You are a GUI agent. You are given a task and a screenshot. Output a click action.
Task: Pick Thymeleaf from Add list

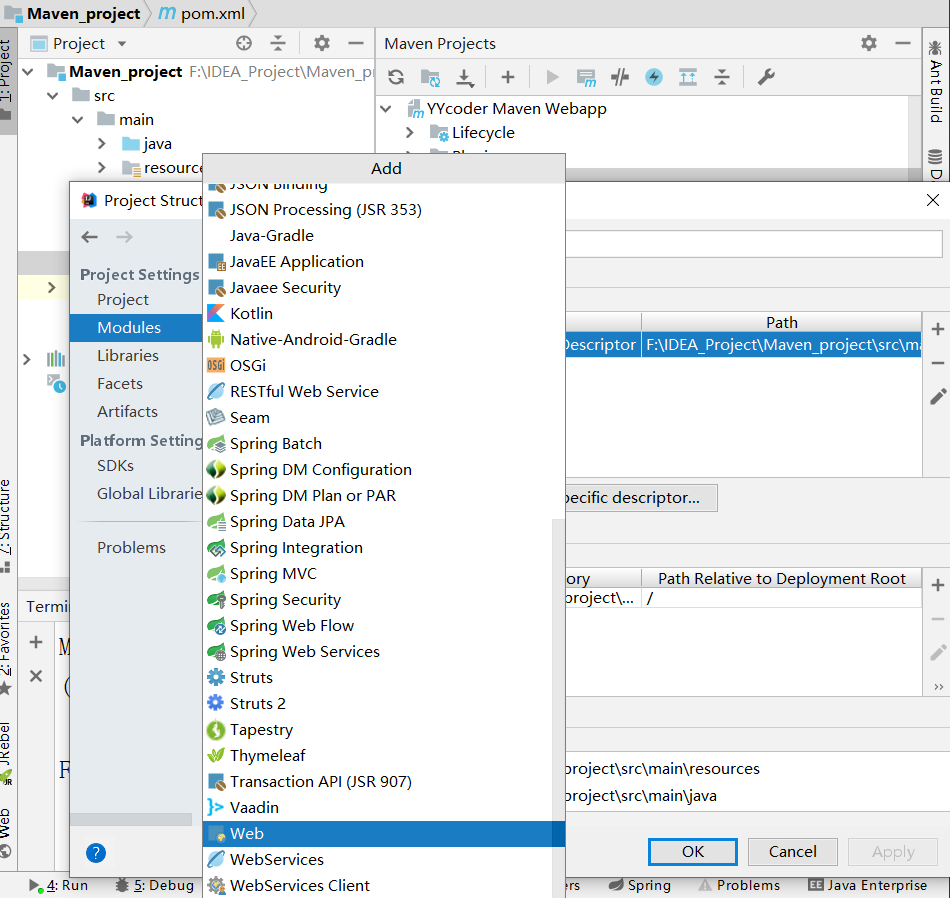377,756
